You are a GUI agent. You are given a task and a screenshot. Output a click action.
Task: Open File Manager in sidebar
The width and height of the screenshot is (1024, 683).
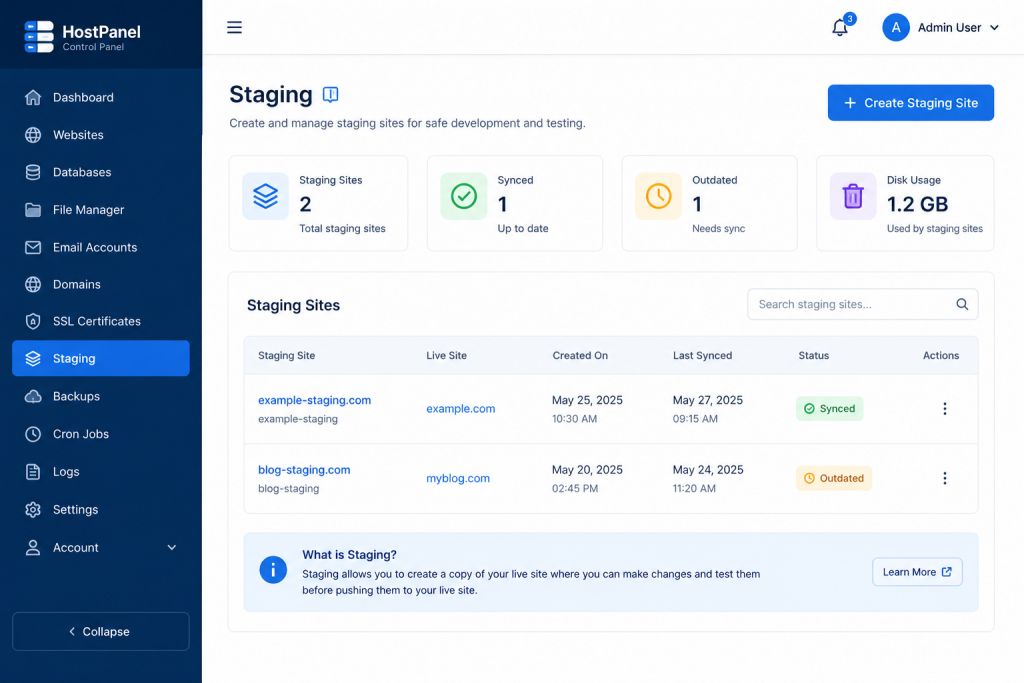(x=101, y=210)
